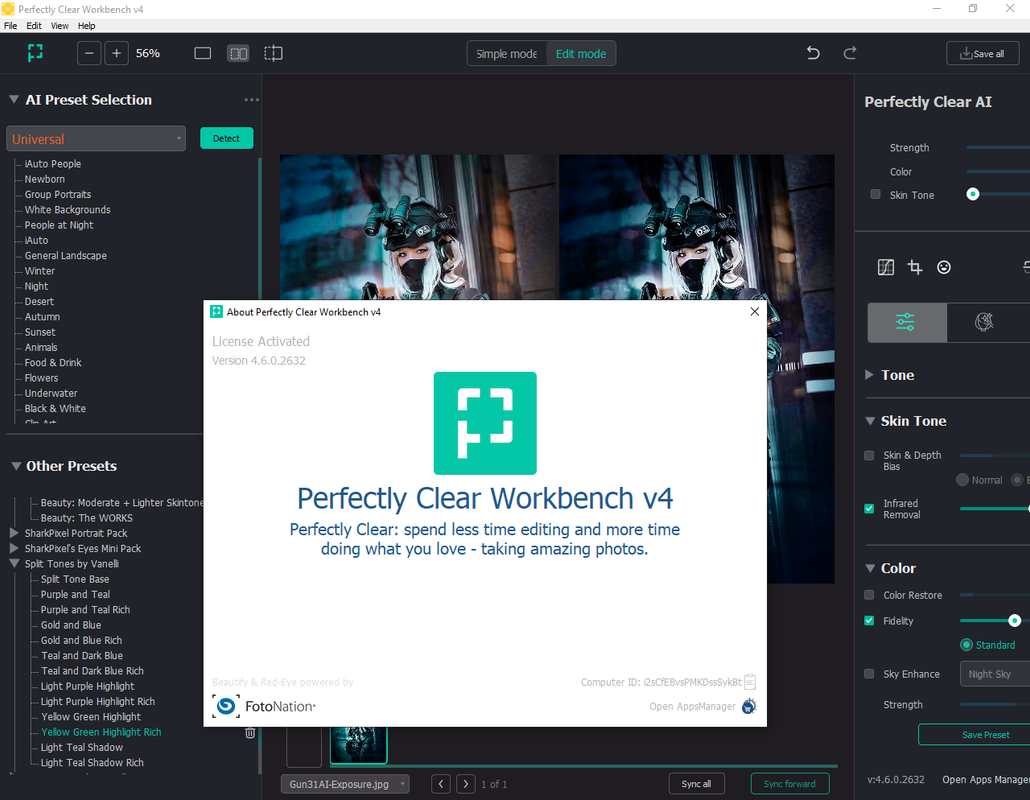
Task: Select the image thumbnail in filmstrip
Action: click(359, 745)
